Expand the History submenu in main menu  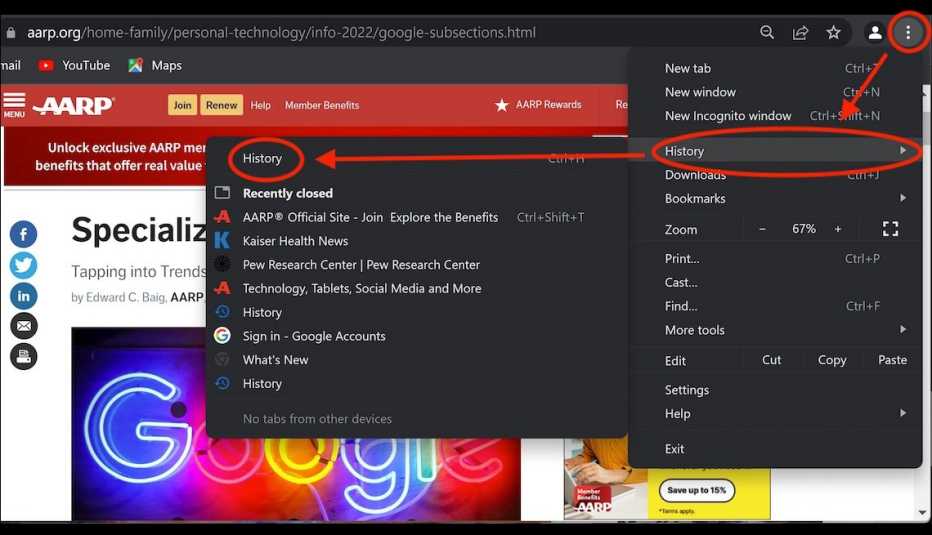(x=774, y=151)
